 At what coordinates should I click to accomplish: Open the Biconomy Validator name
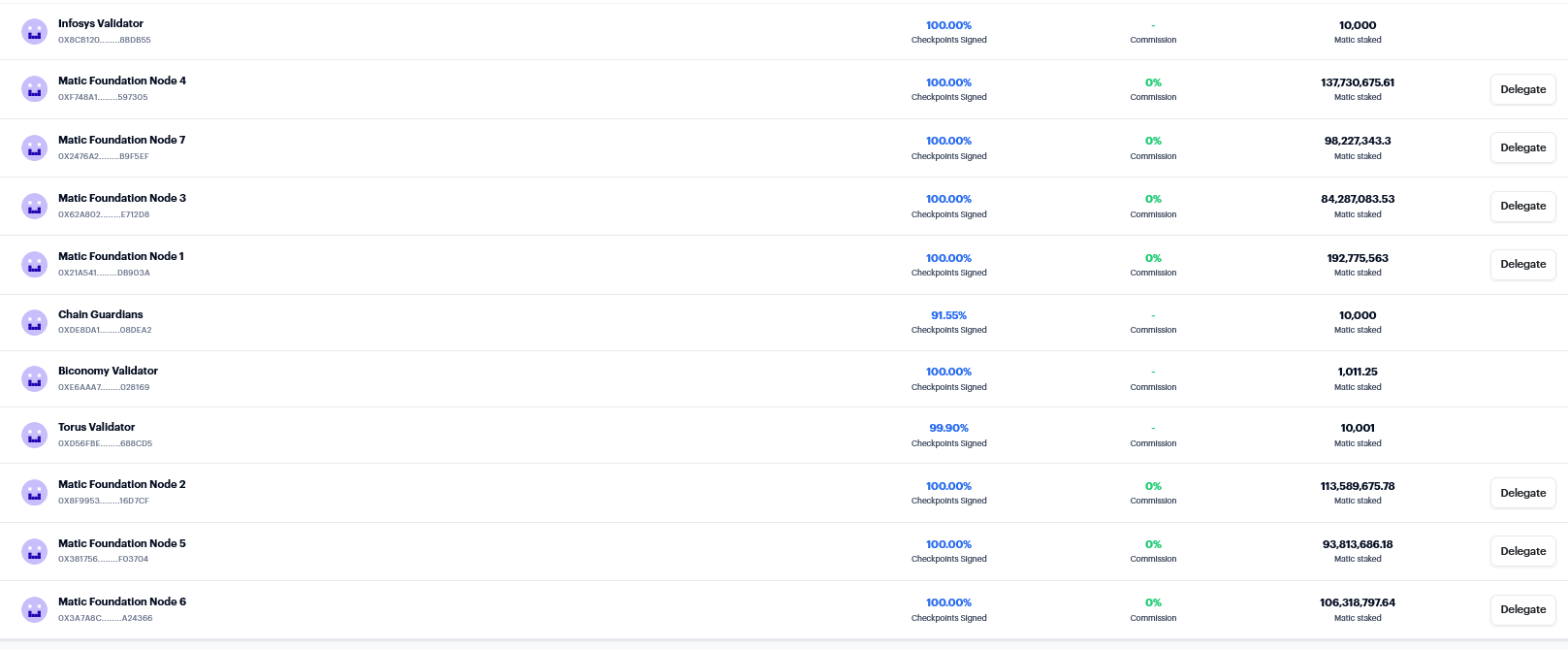click(108, 371)
